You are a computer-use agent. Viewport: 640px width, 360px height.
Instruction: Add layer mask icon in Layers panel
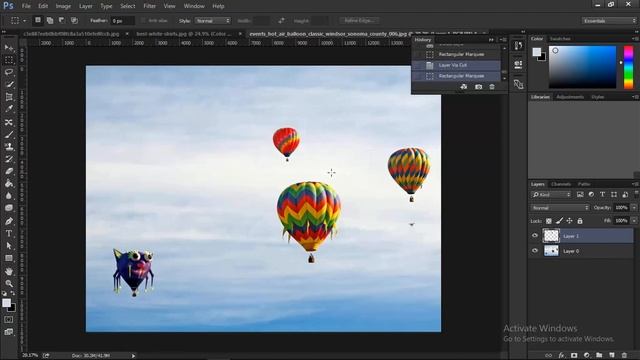(574, 356)
